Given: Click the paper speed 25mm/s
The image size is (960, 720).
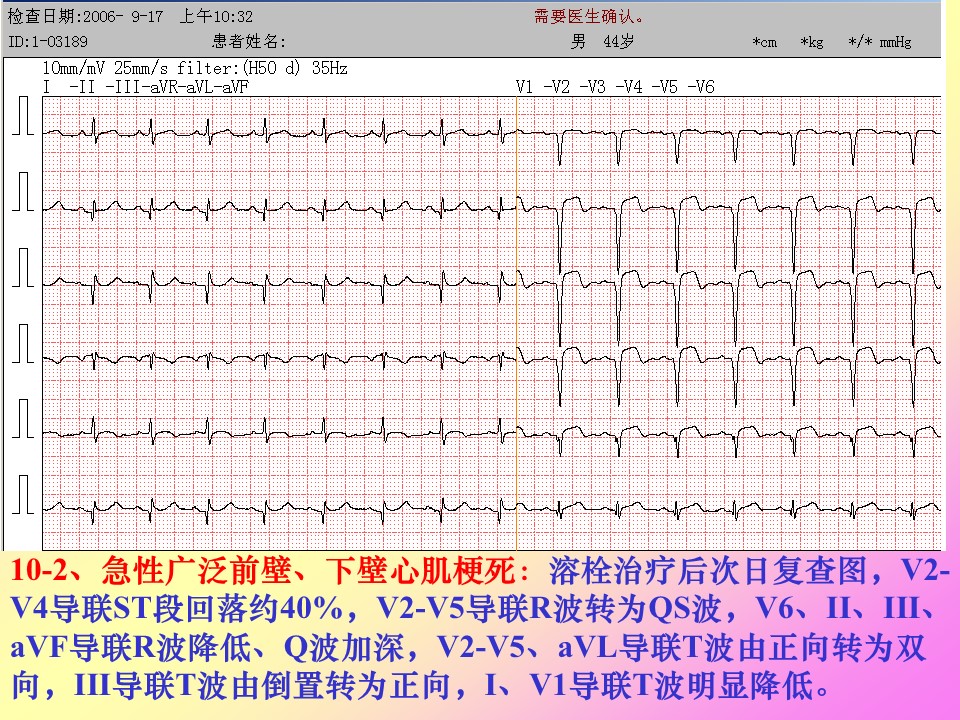Looking at the screenshot, I should 143,68.
